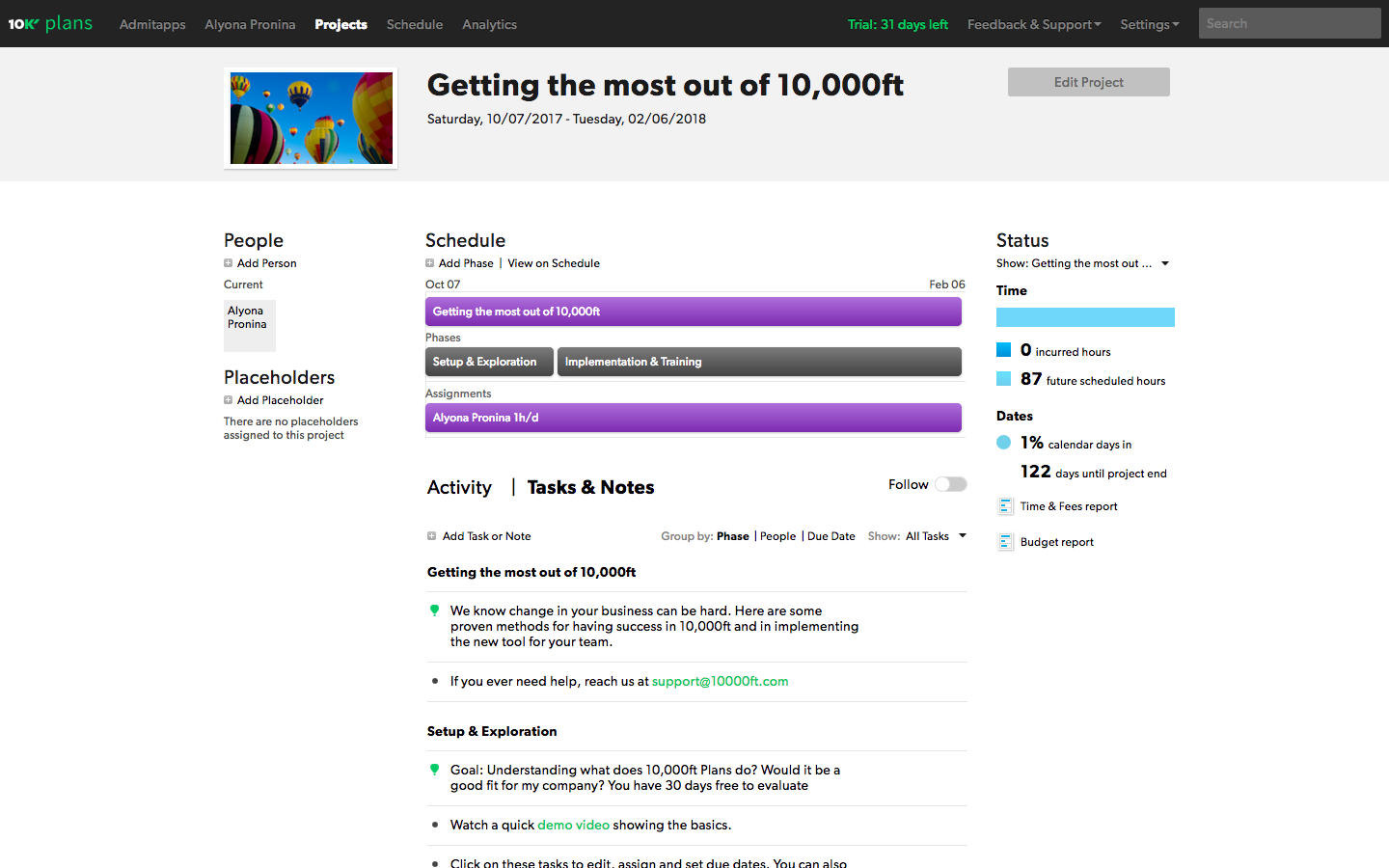Open the Time & Fees report link
This screenshot has height=868, width=1389.
click(1069, 506)
